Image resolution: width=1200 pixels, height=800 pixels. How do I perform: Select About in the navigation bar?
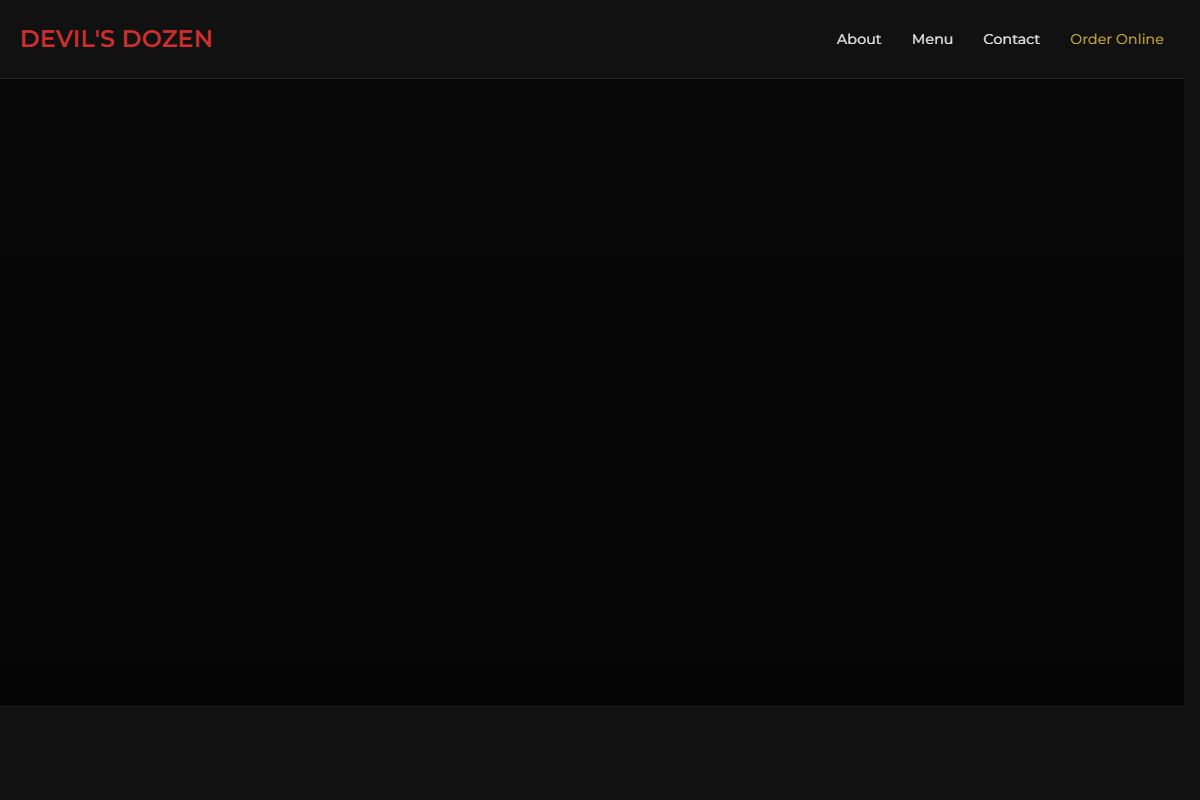(858, 39)
